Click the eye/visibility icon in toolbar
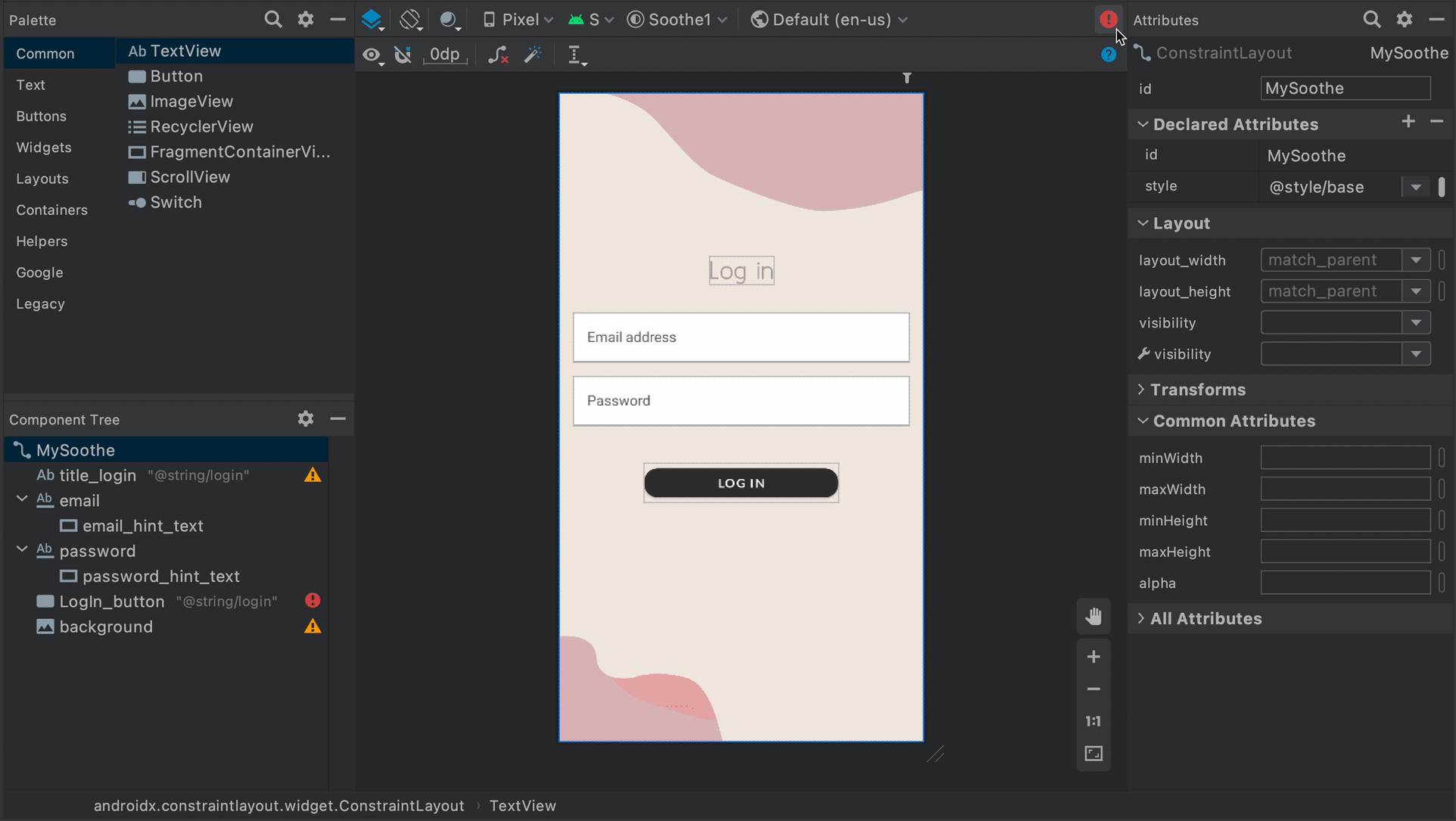The height and width of the screenshot is (821, 1456). click(373, 55)
